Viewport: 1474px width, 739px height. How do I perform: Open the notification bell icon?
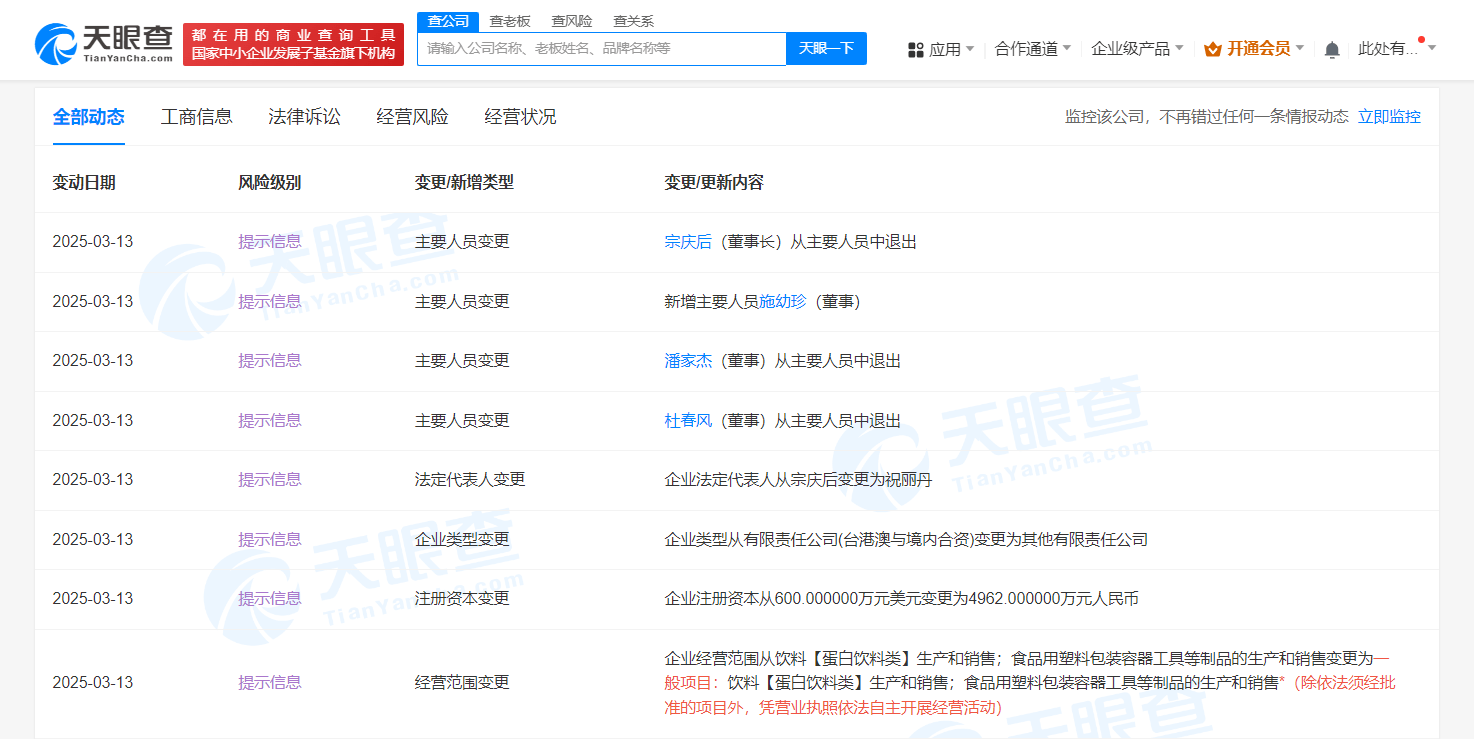(1332, 49)
